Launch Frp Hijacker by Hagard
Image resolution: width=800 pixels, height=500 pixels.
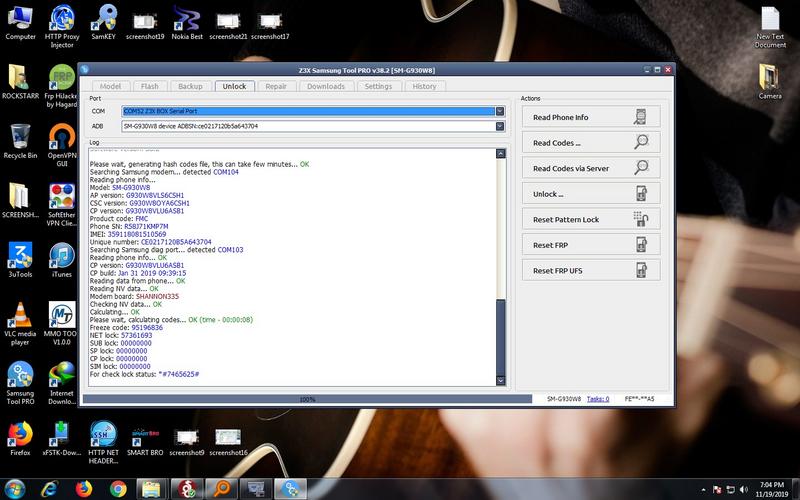coord(62,86)
